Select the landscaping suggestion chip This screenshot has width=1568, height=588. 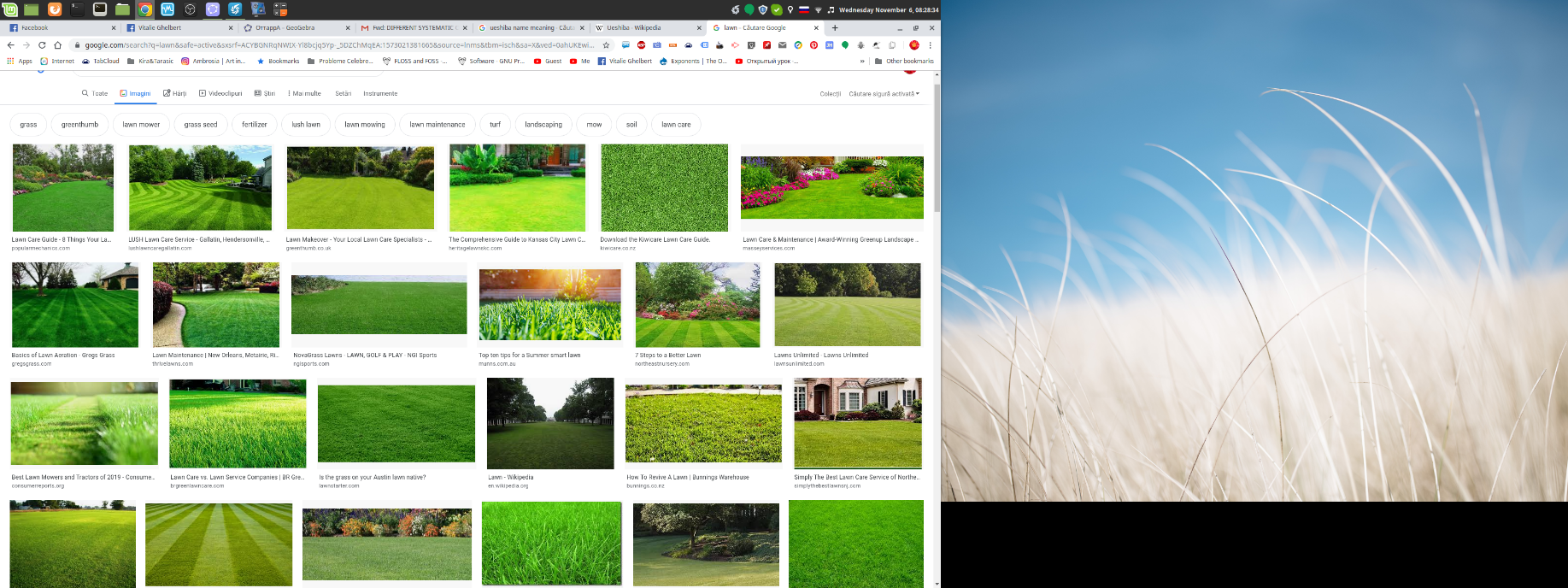(543, 125)
